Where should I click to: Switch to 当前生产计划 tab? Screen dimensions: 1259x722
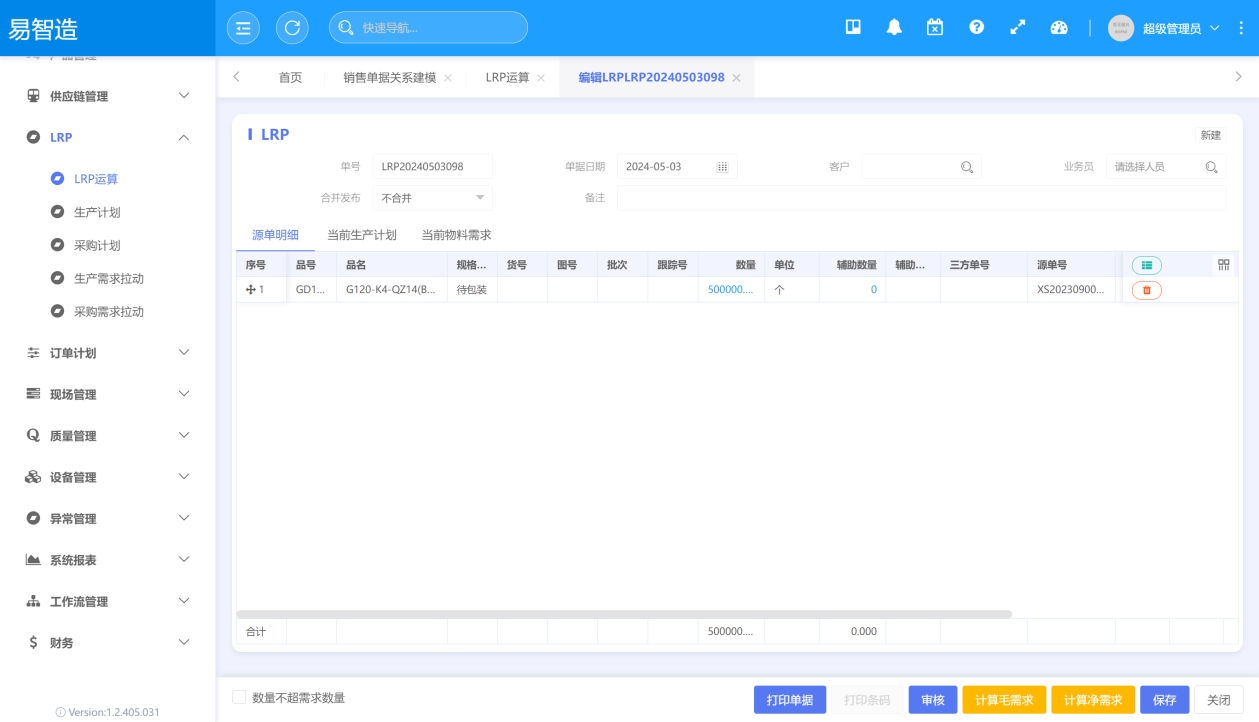pyautogui.click(x=362, y=235)
